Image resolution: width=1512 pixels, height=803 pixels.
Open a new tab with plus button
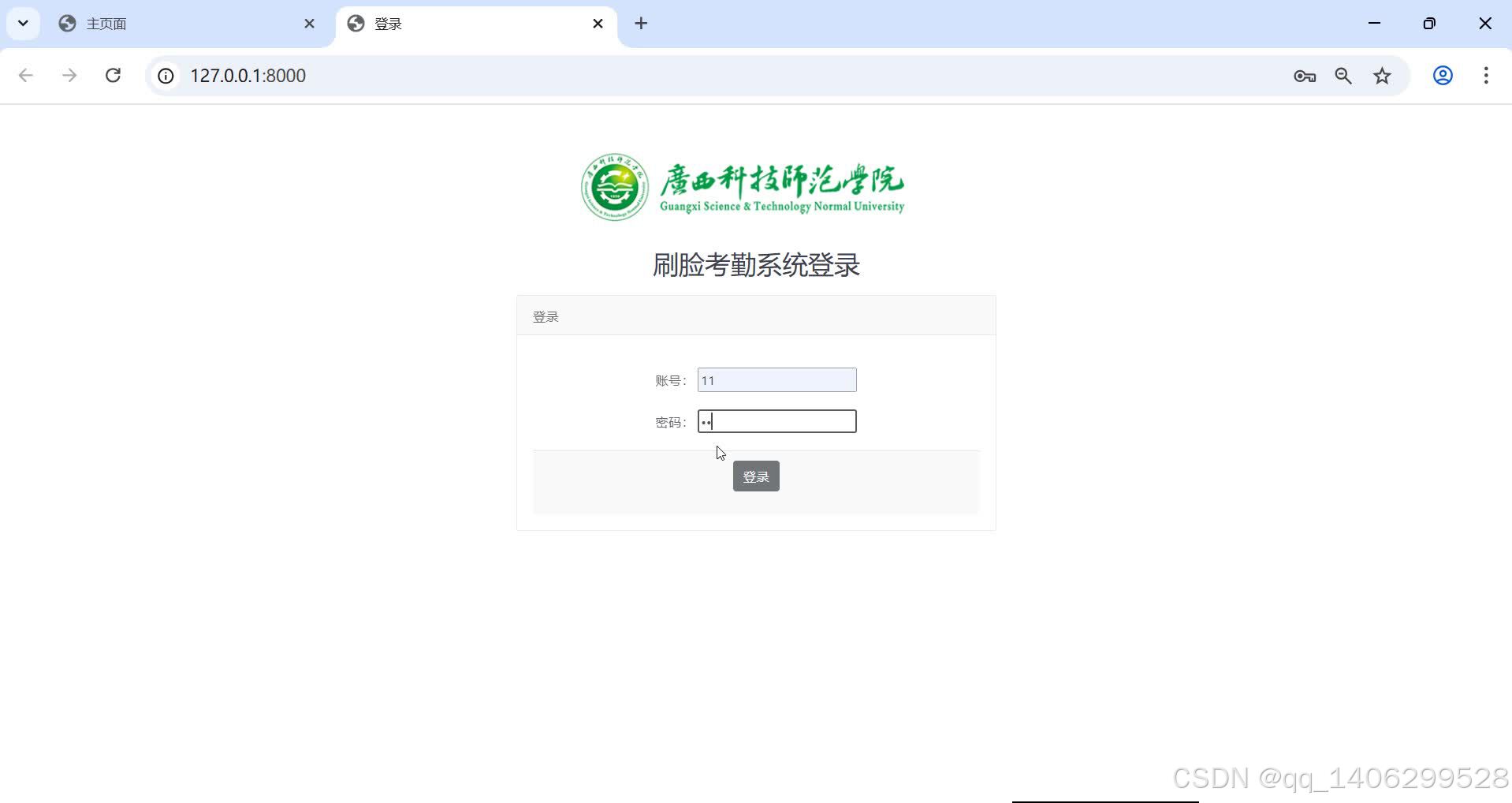click(x=640, y=24)
